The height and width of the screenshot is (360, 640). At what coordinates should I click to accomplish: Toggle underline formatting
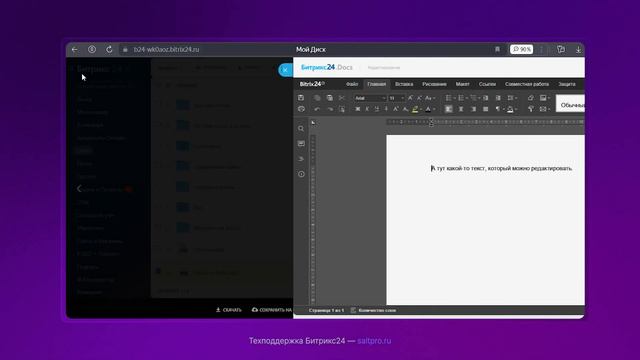pos(376,109)
